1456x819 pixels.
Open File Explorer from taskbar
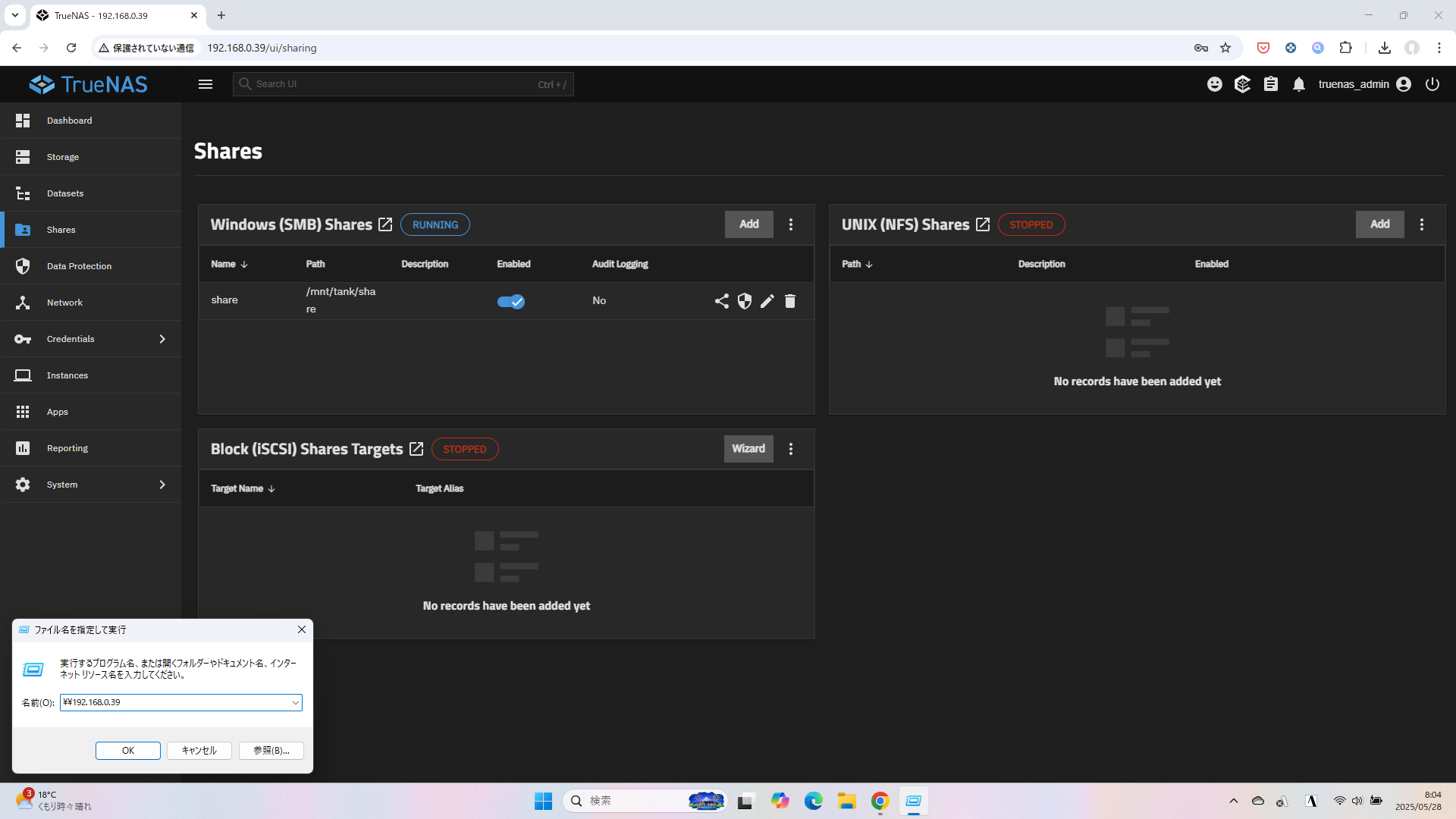(847, 801)
